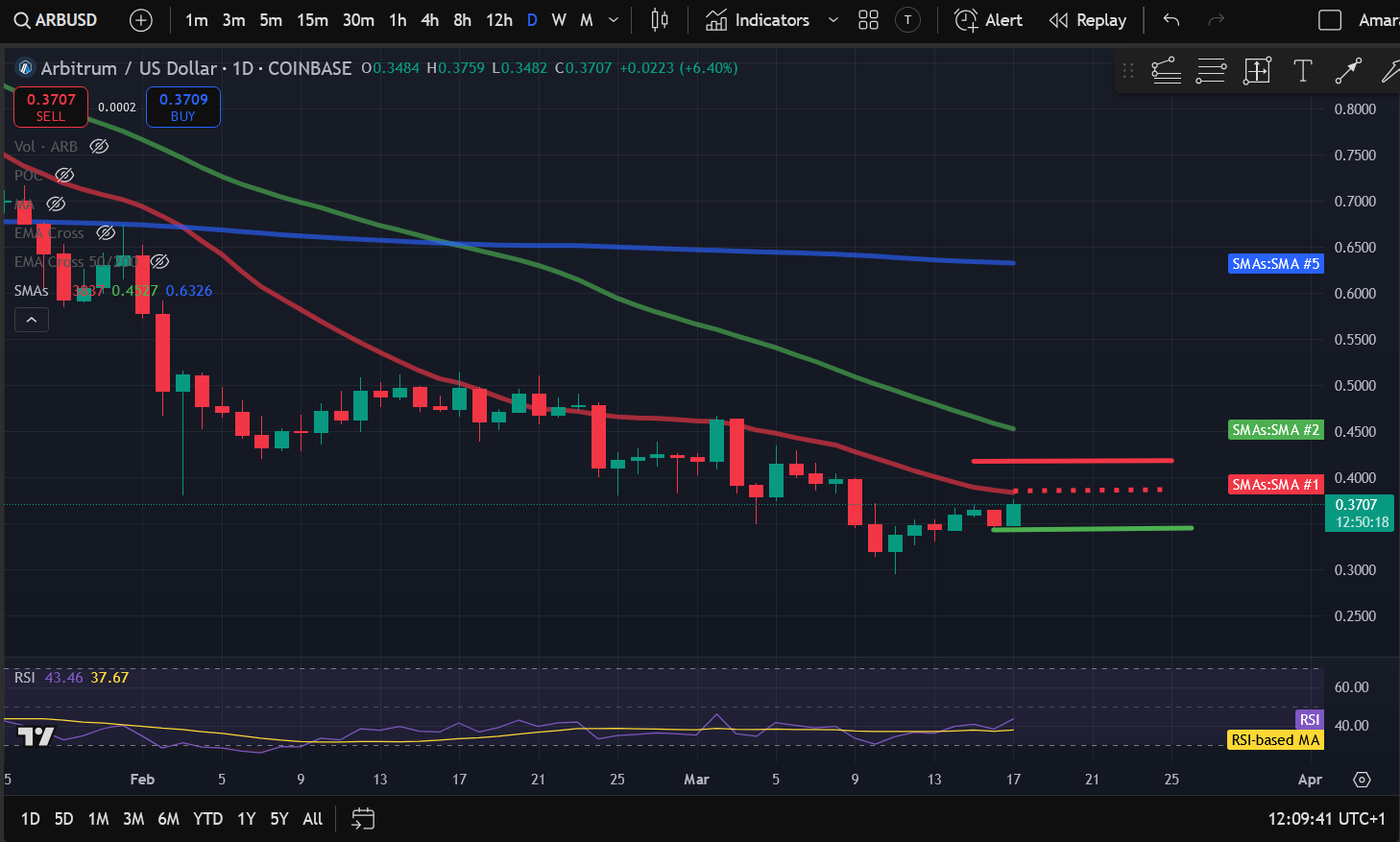Open the layout setup square icon
Screen dimensions: 1400x842
[1330, 20]
